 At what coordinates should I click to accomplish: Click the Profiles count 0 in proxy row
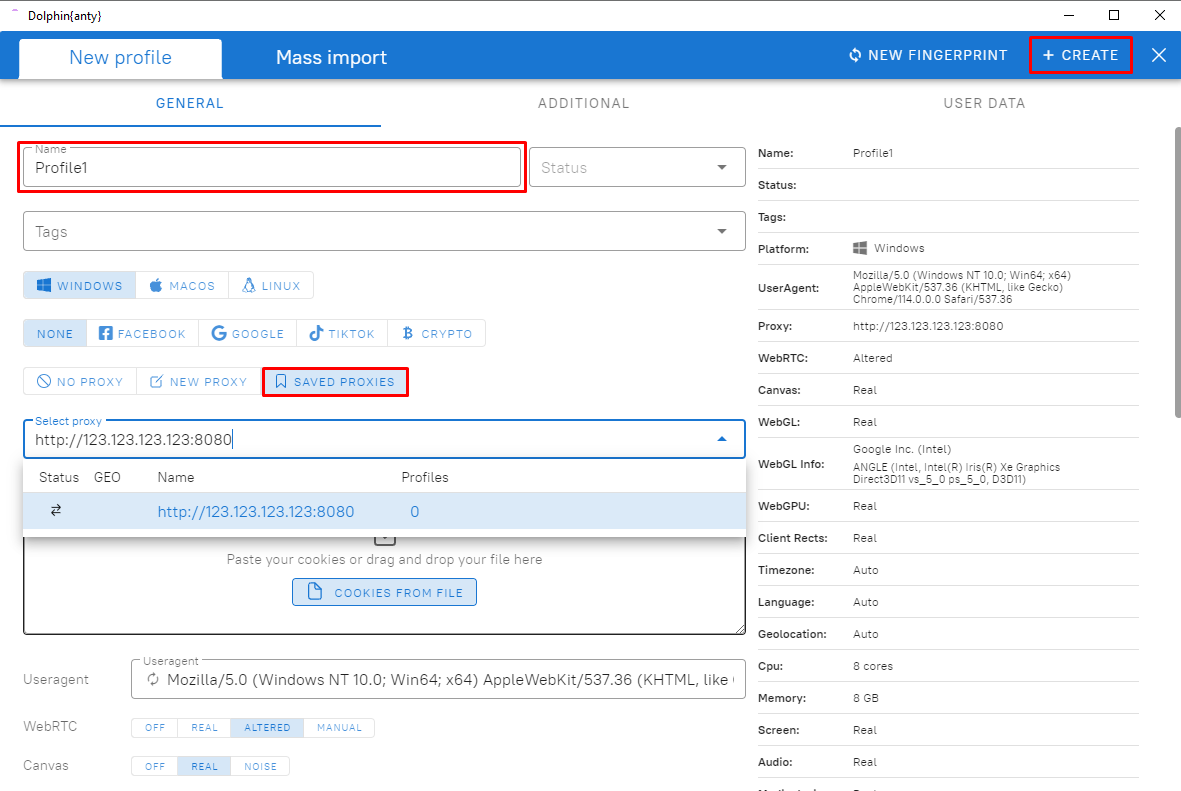414,512
